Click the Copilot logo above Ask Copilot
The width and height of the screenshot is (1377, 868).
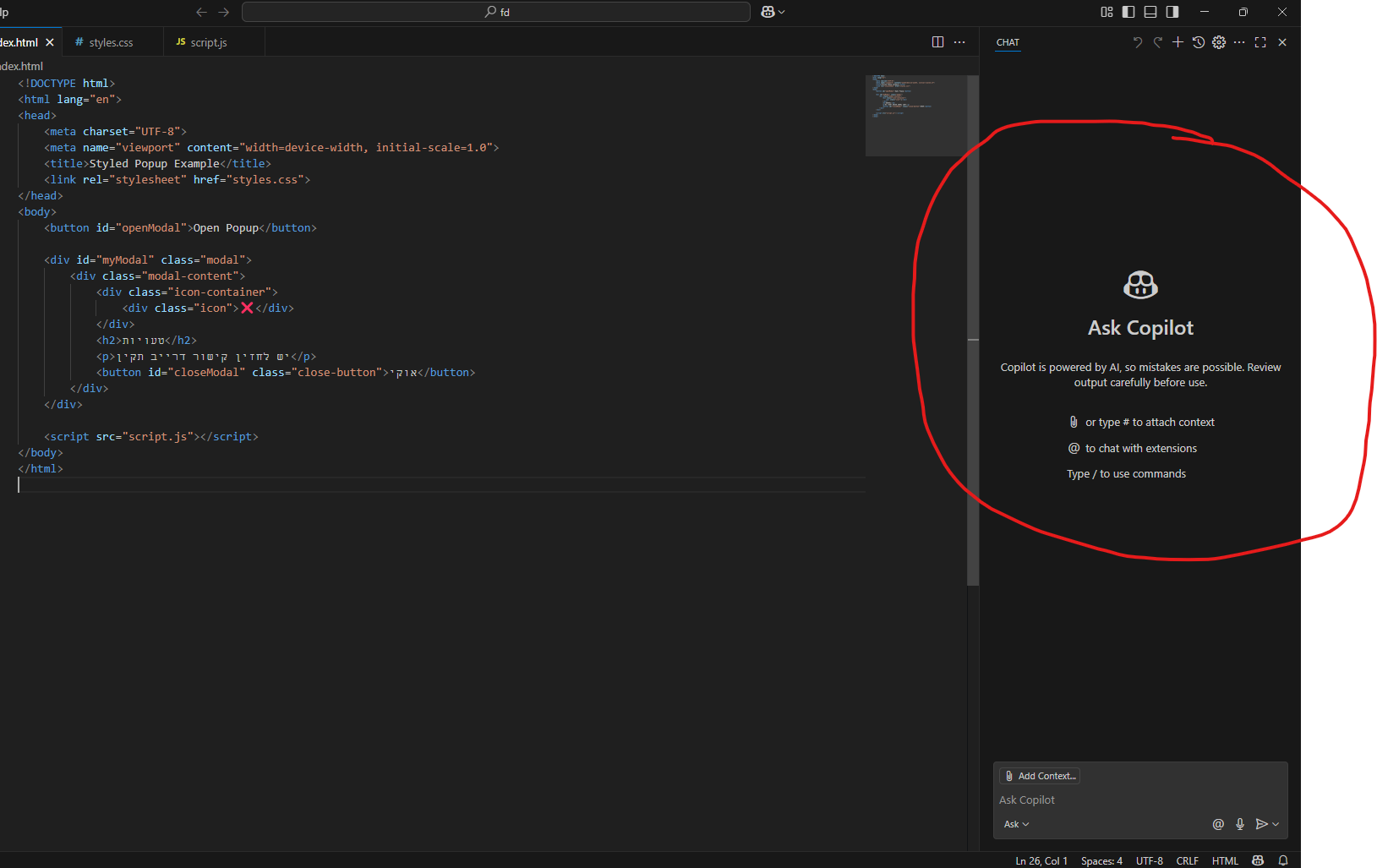click(x=1140, y=285)
